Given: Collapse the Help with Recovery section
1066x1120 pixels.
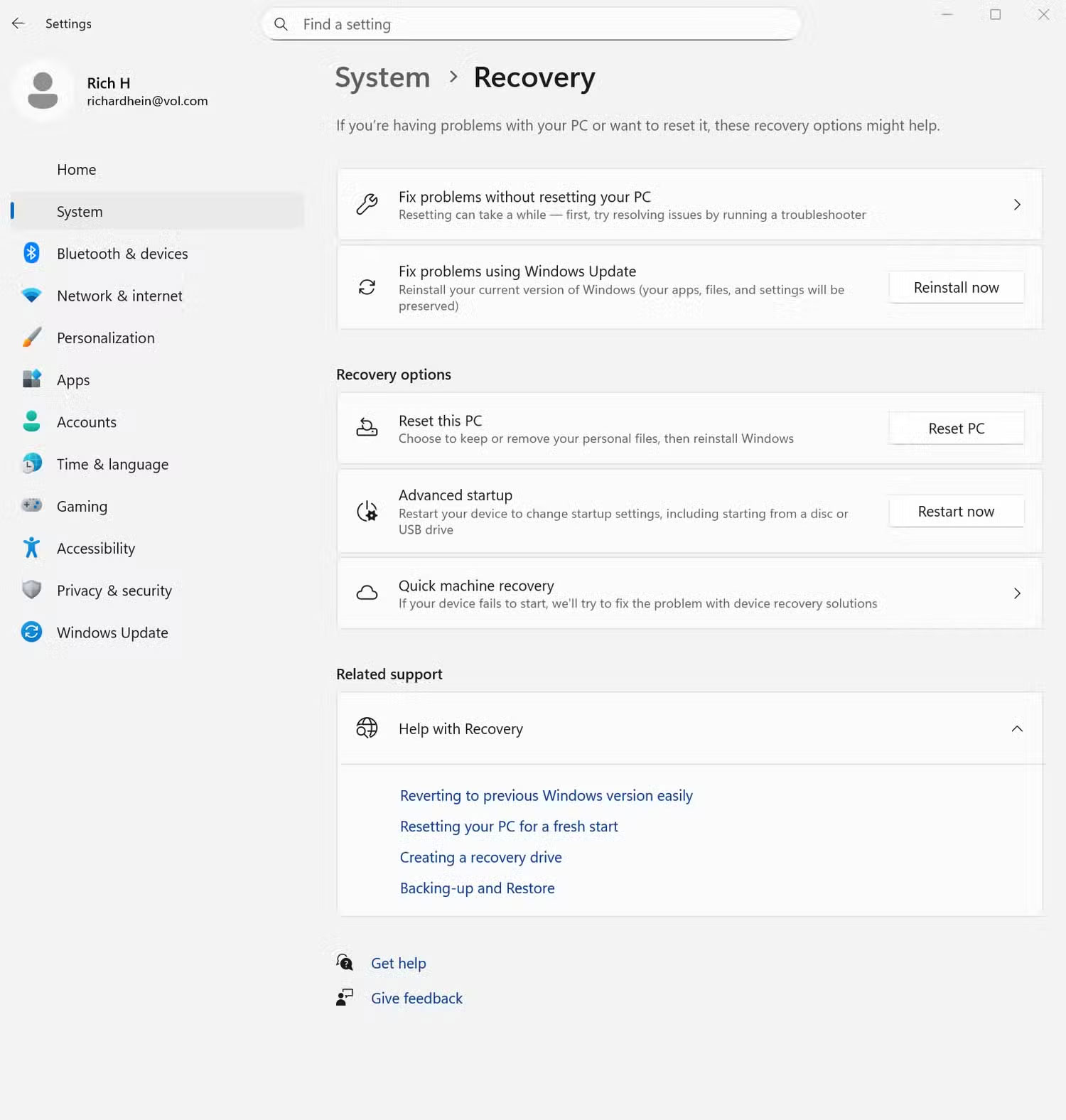Looking at the screenshot, I should point(1017,728).
